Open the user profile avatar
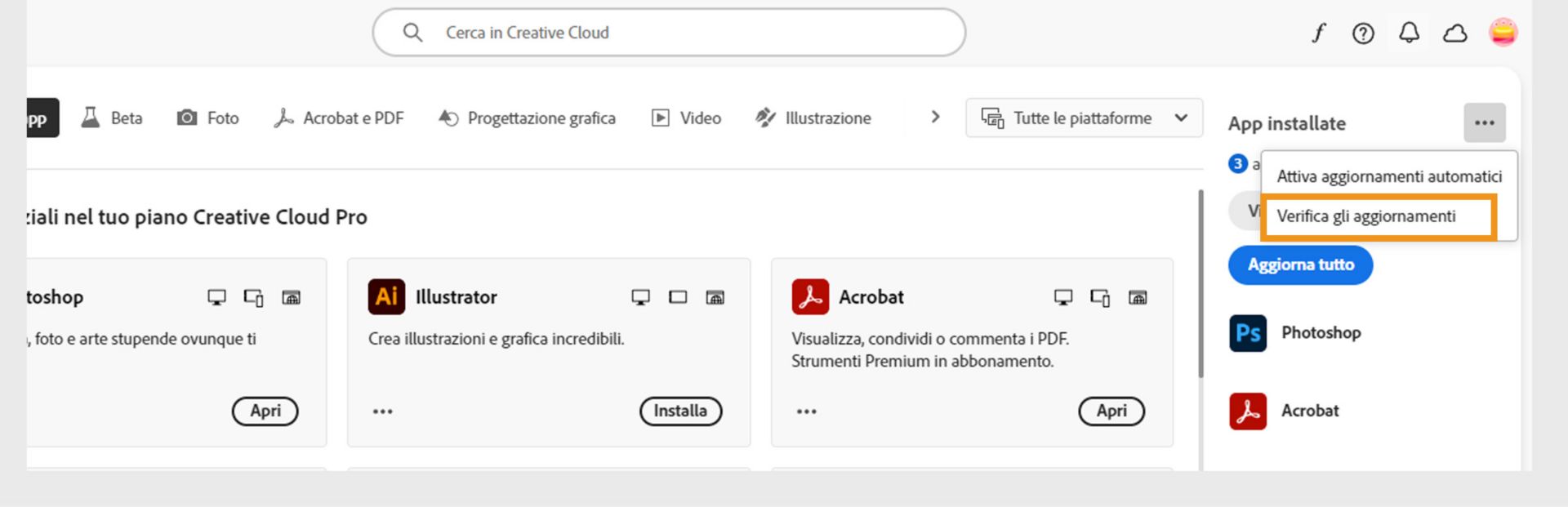The height and width of the screenshot is (507, 1568). (x=1503, y=33)
